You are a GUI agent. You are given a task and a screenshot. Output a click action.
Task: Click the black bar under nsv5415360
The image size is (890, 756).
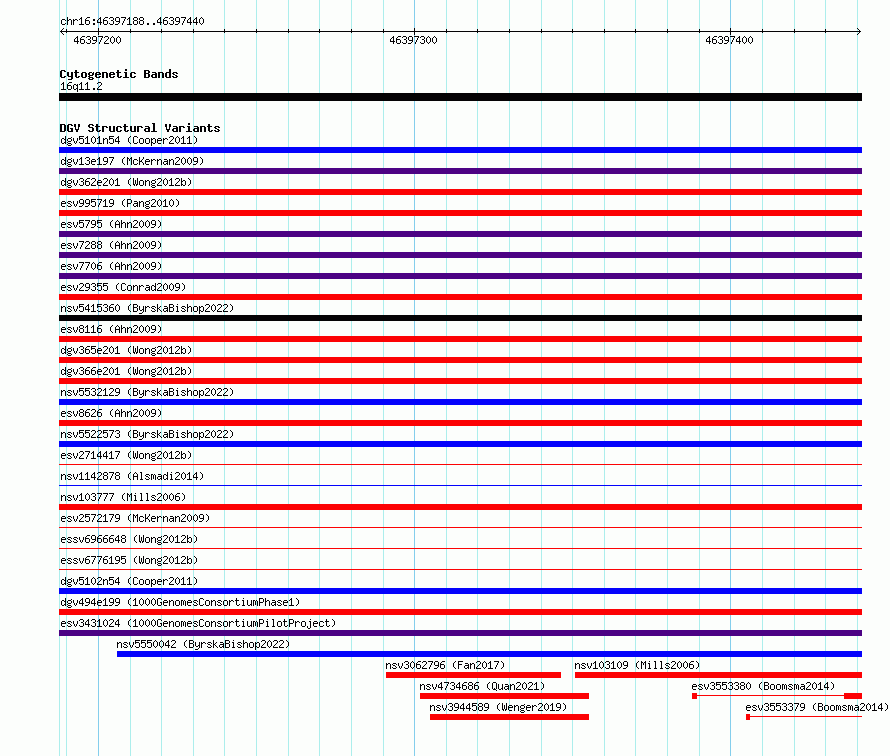pyautogui.click(x=460, y=318)
